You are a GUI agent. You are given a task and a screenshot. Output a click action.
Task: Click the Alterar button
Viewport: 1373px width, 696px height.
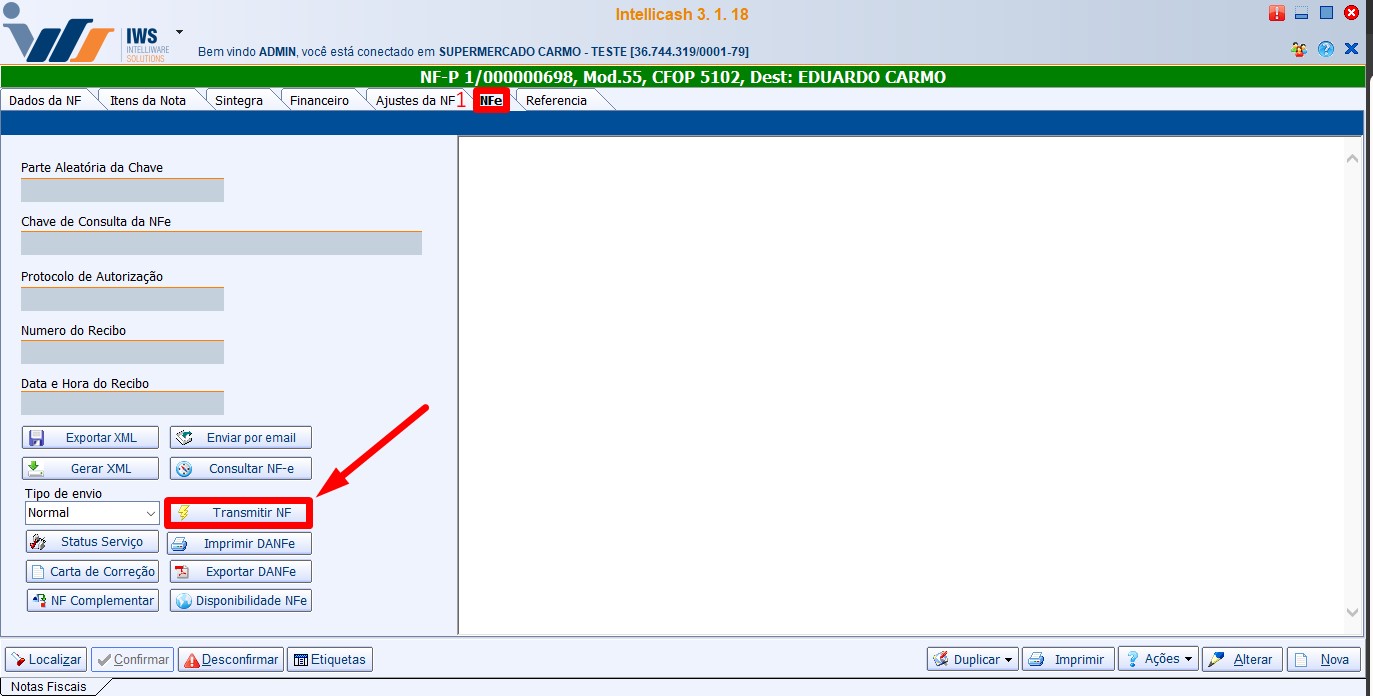pyautogui.click(x=1241, y=660)
